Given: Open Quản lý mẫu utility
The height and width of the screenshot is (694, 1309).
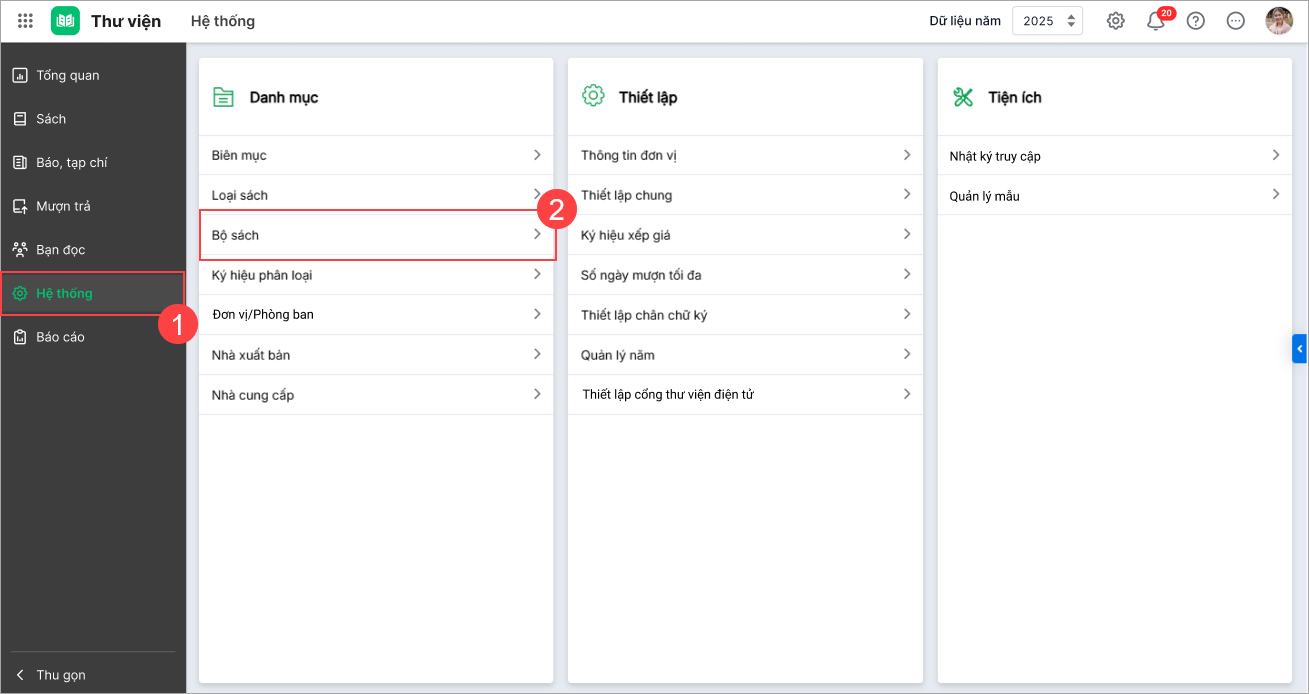Looking at the screenshot, I should (x=1114, y=196).
